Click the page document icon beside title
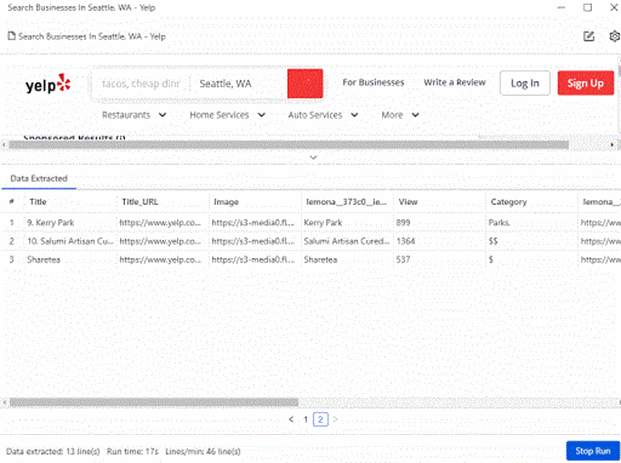 tap(12, 36)
